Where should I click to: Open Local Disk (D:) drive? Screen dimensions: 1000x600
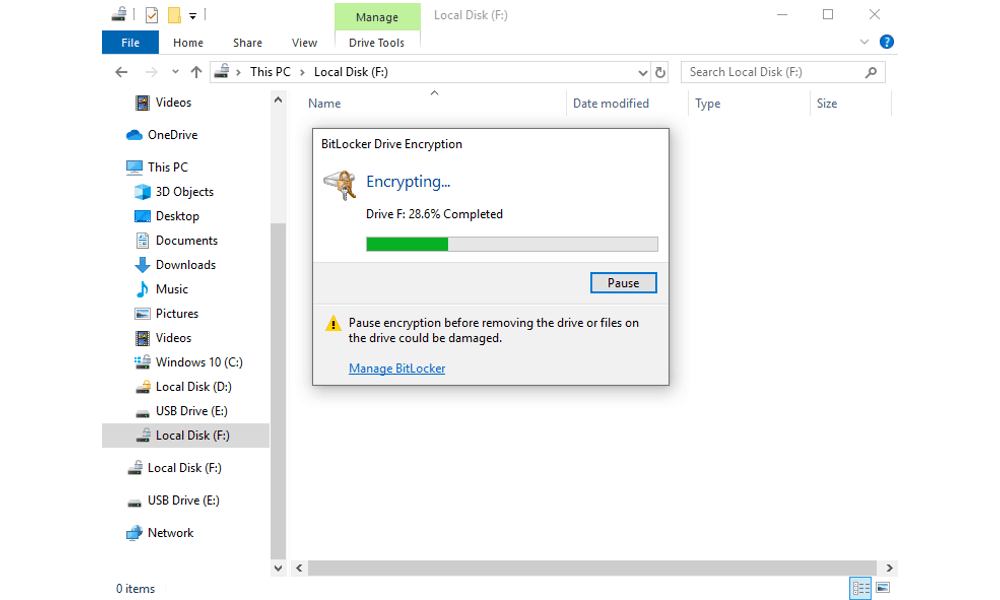tap(193, 387)
